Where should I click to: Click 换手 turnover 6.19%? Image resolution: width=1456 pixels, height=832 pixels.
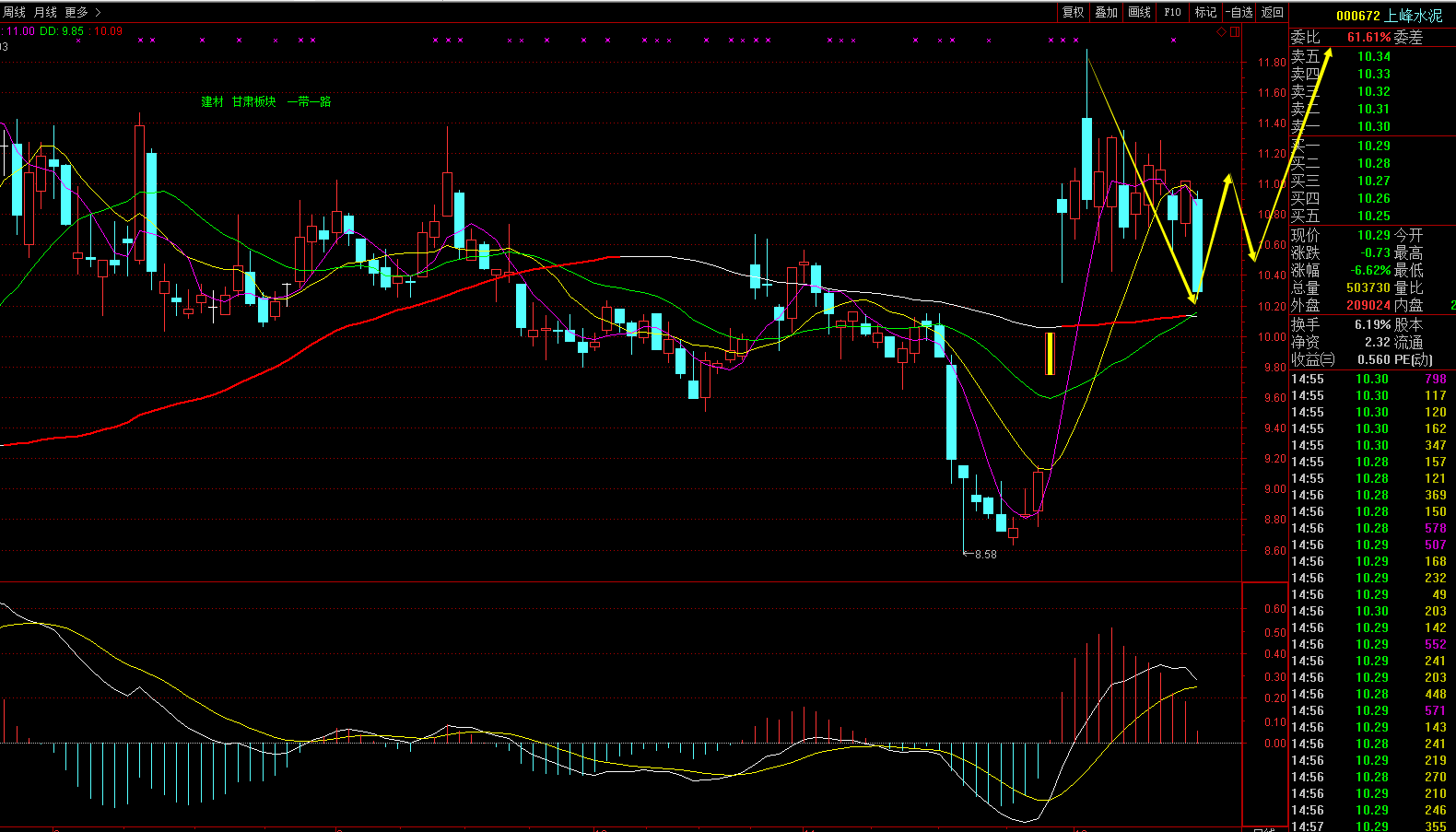[1372, 325]
